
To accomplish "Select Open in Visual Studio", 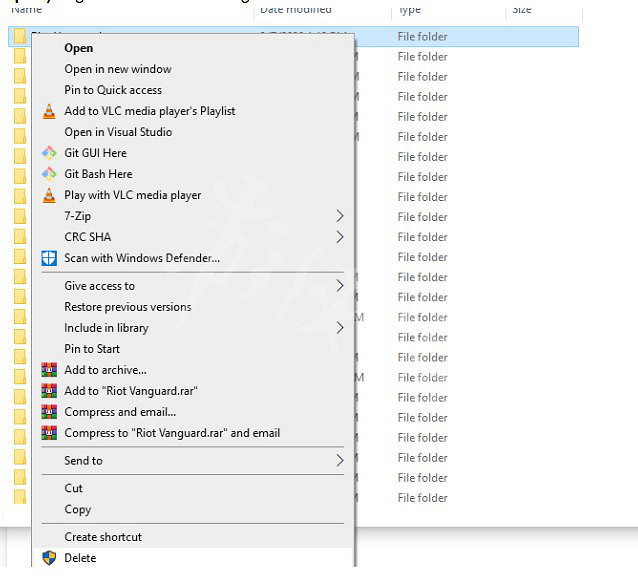I will pyautogui.click(x=118, y=132).
